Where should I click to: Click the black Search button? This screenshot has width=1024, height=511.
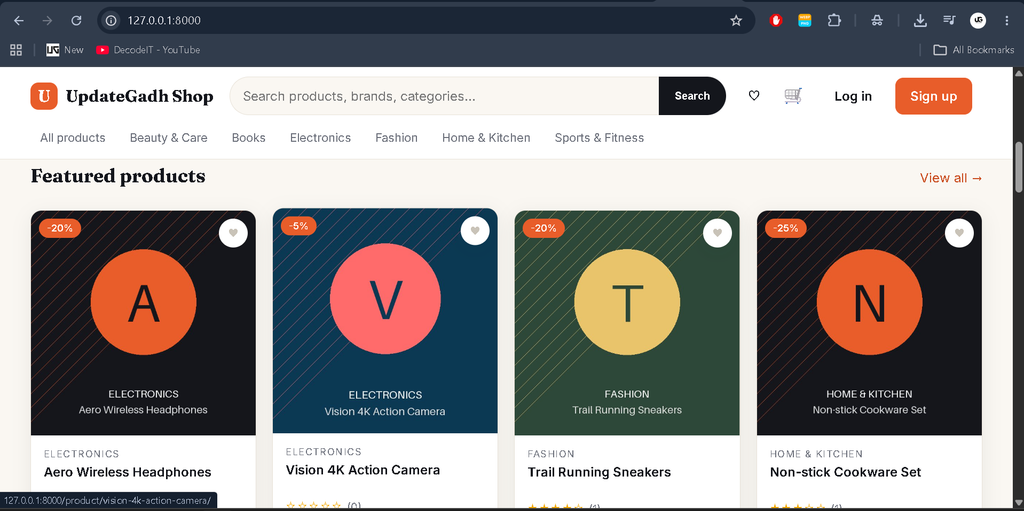coord(692,96)
